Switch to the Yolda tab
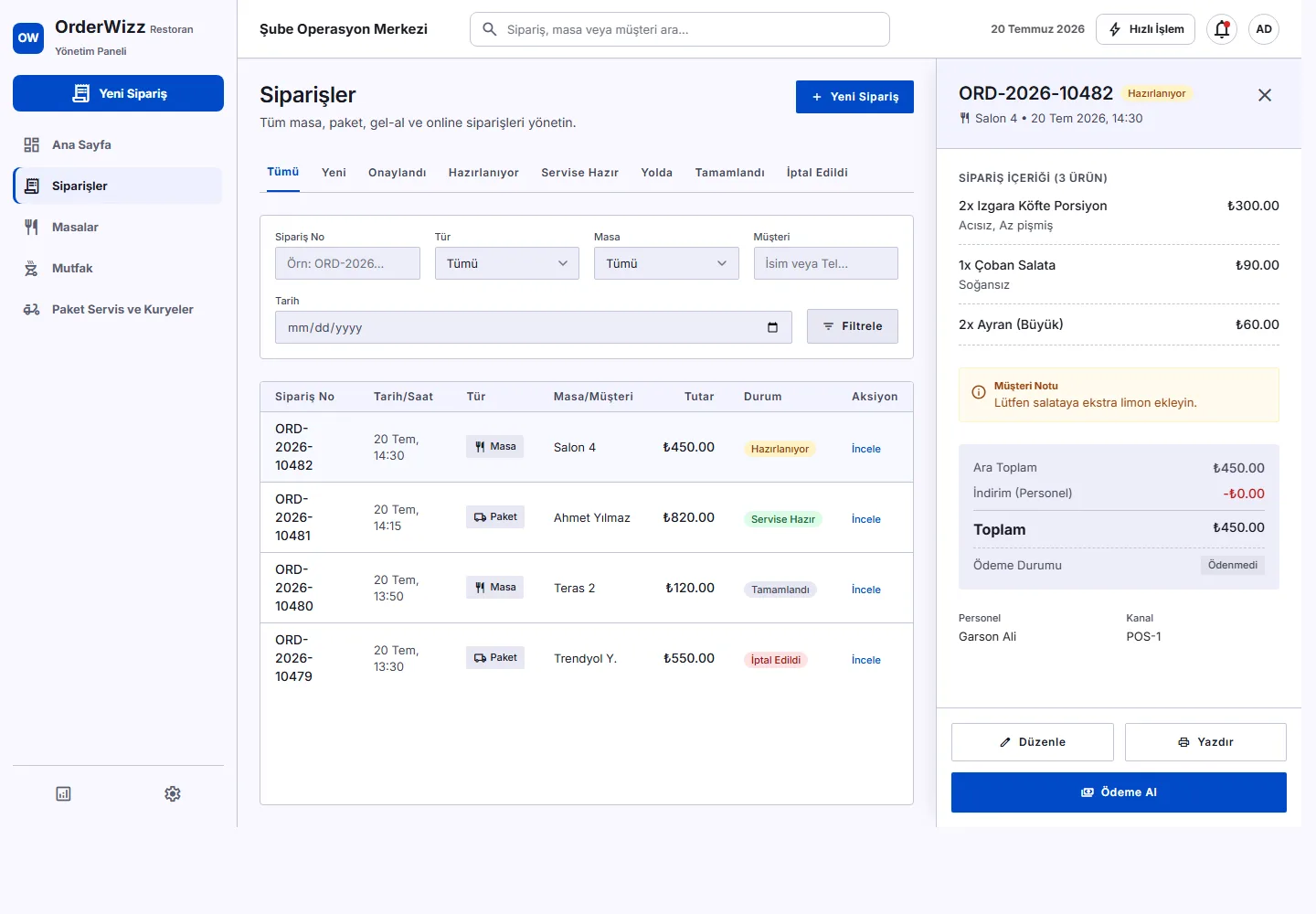 coord(656,173)
